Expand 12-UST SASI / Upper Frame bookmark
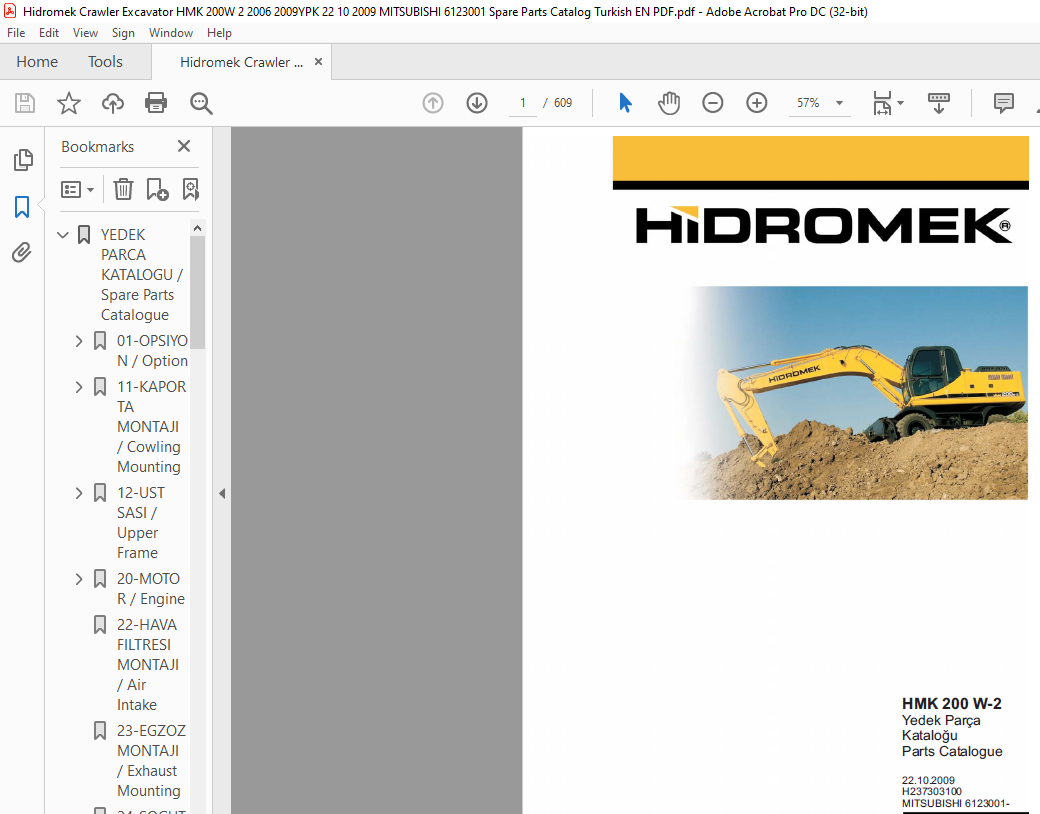Screen dimensions: 1040x814 (x=79, y=493)
